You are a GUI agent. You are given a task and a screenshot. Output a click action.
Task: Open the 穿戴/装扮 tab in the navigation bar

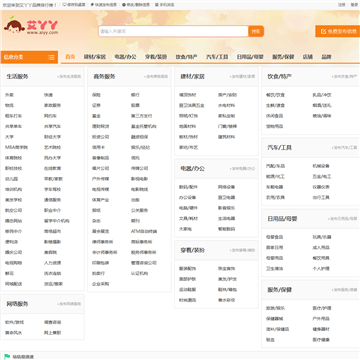(156, 57)
